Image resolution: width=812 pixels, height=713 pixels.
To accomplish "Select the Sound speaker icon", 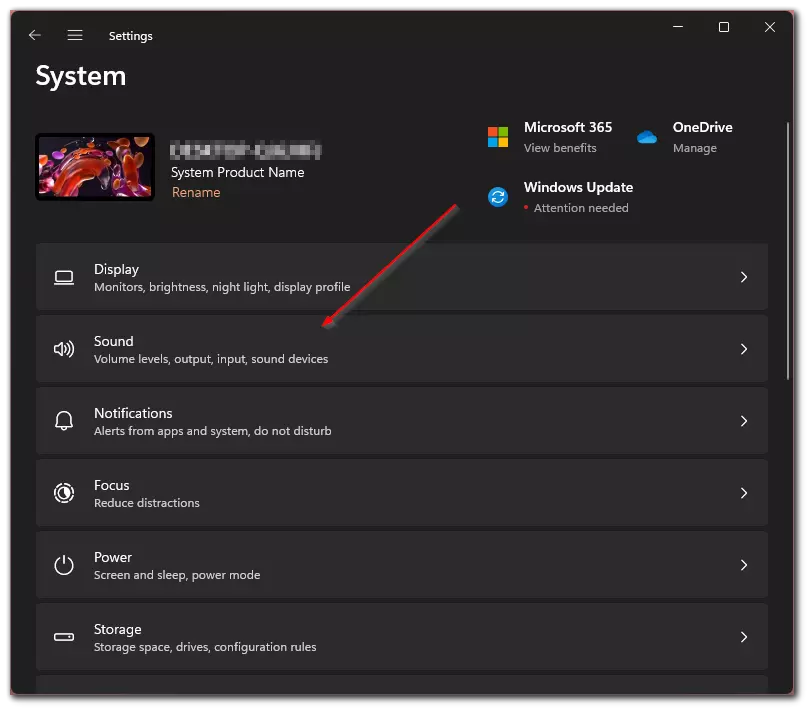I will tap(64, 349).
